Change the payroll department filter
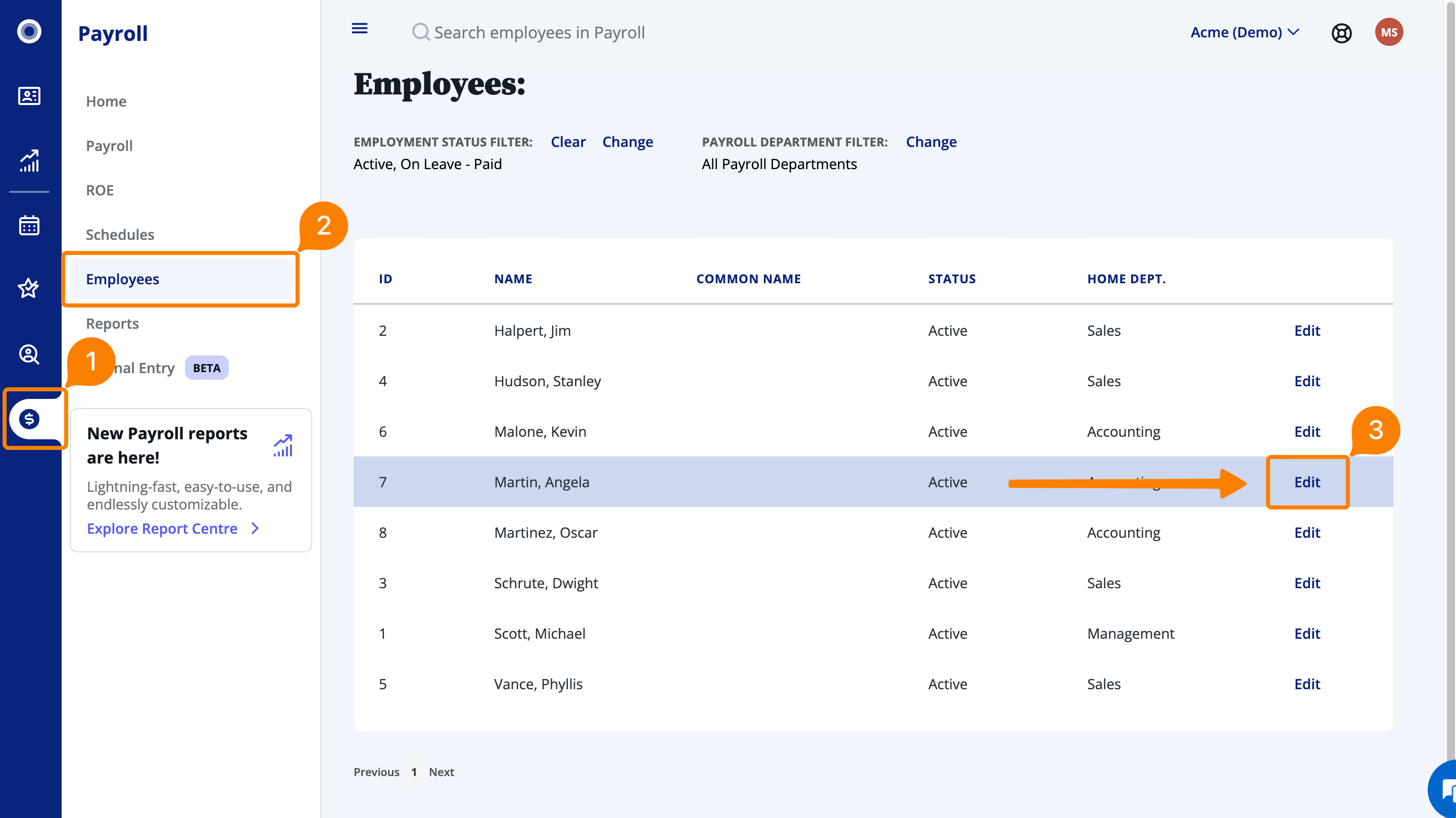 [x=931, y=142]
